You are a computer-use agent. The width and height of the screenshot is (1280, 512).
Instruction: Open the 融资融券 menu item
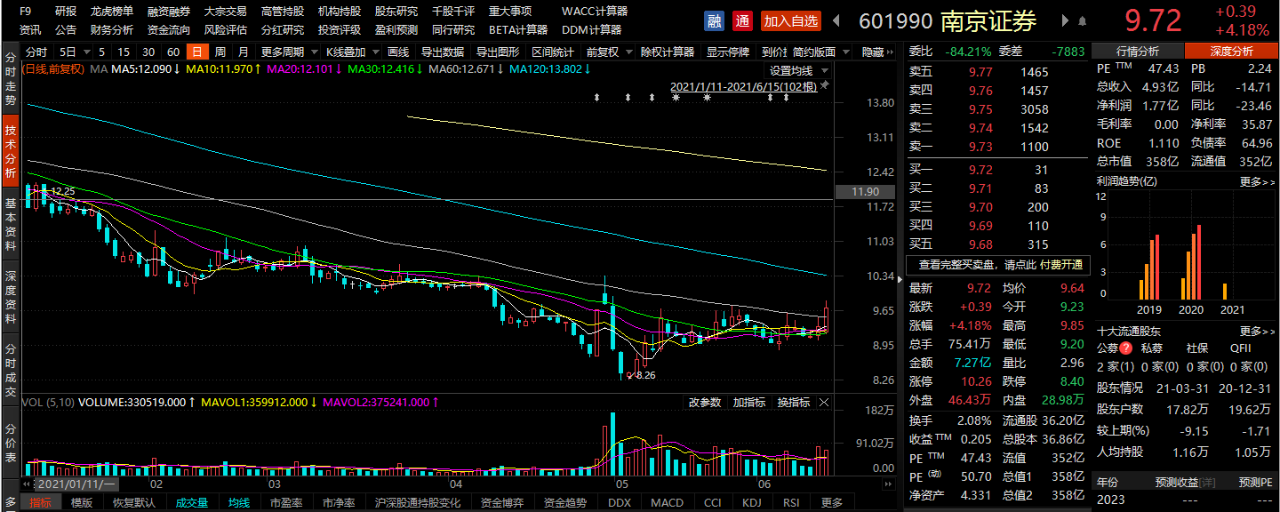169,11
